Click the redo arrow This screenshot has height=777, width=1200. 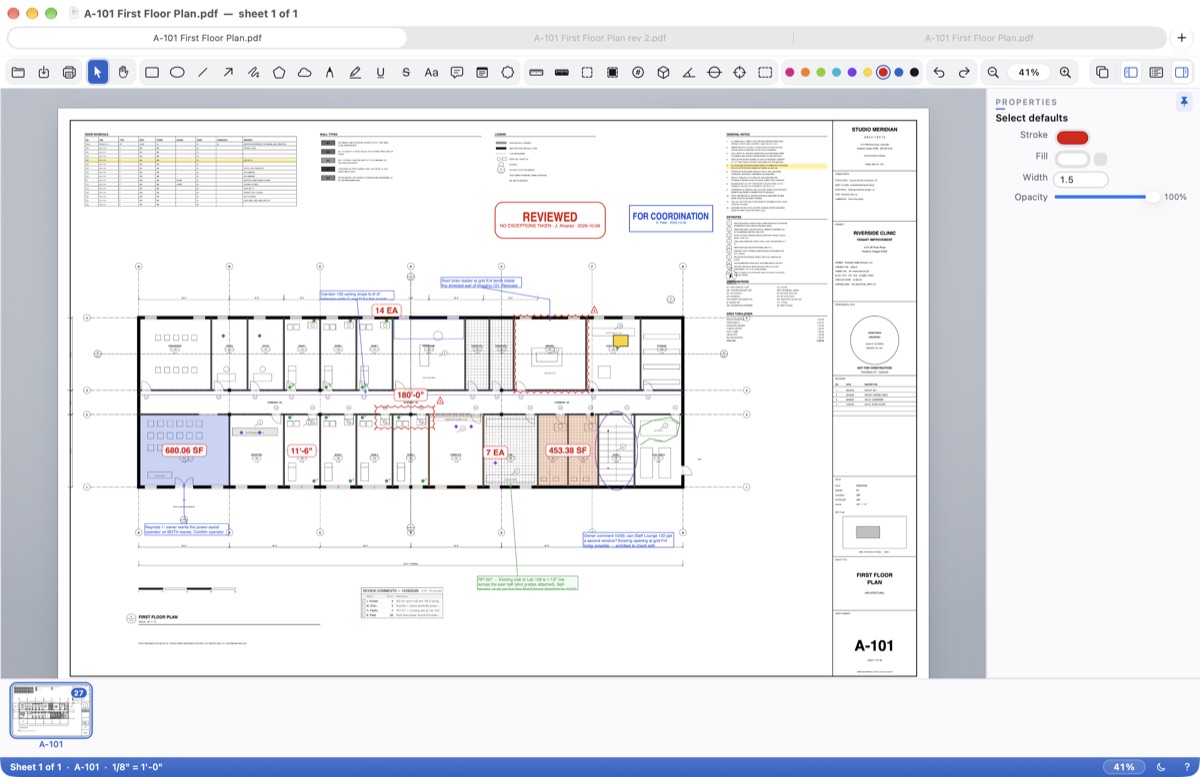point(964,72)
